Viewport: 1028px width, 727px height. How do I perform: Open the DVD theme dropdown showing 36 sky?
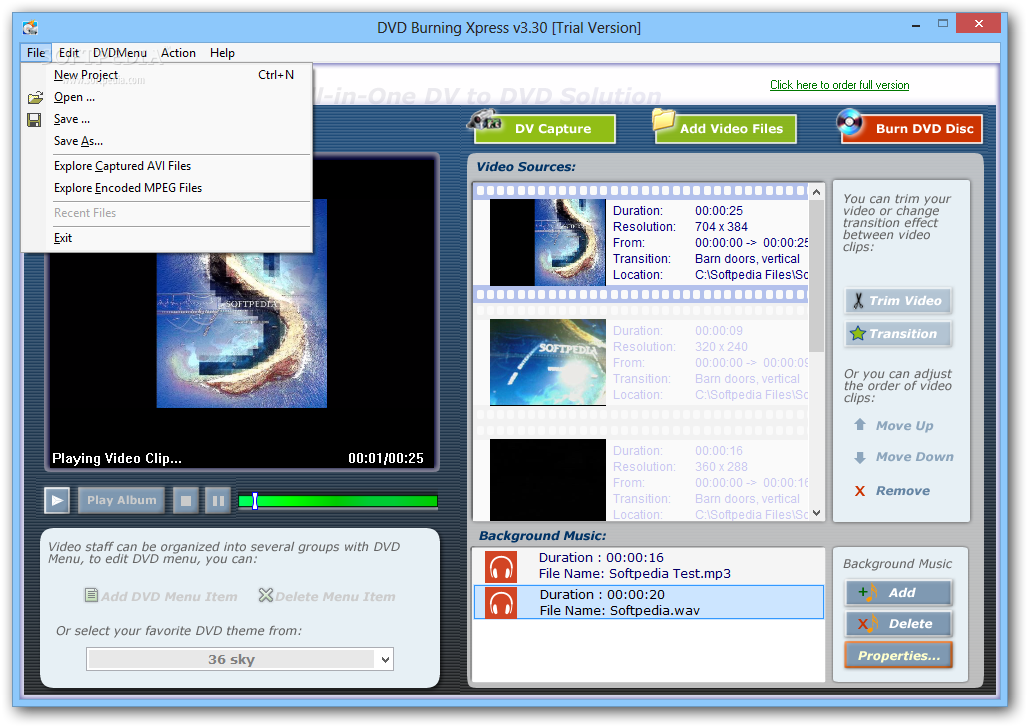click(x=240, y=659)
